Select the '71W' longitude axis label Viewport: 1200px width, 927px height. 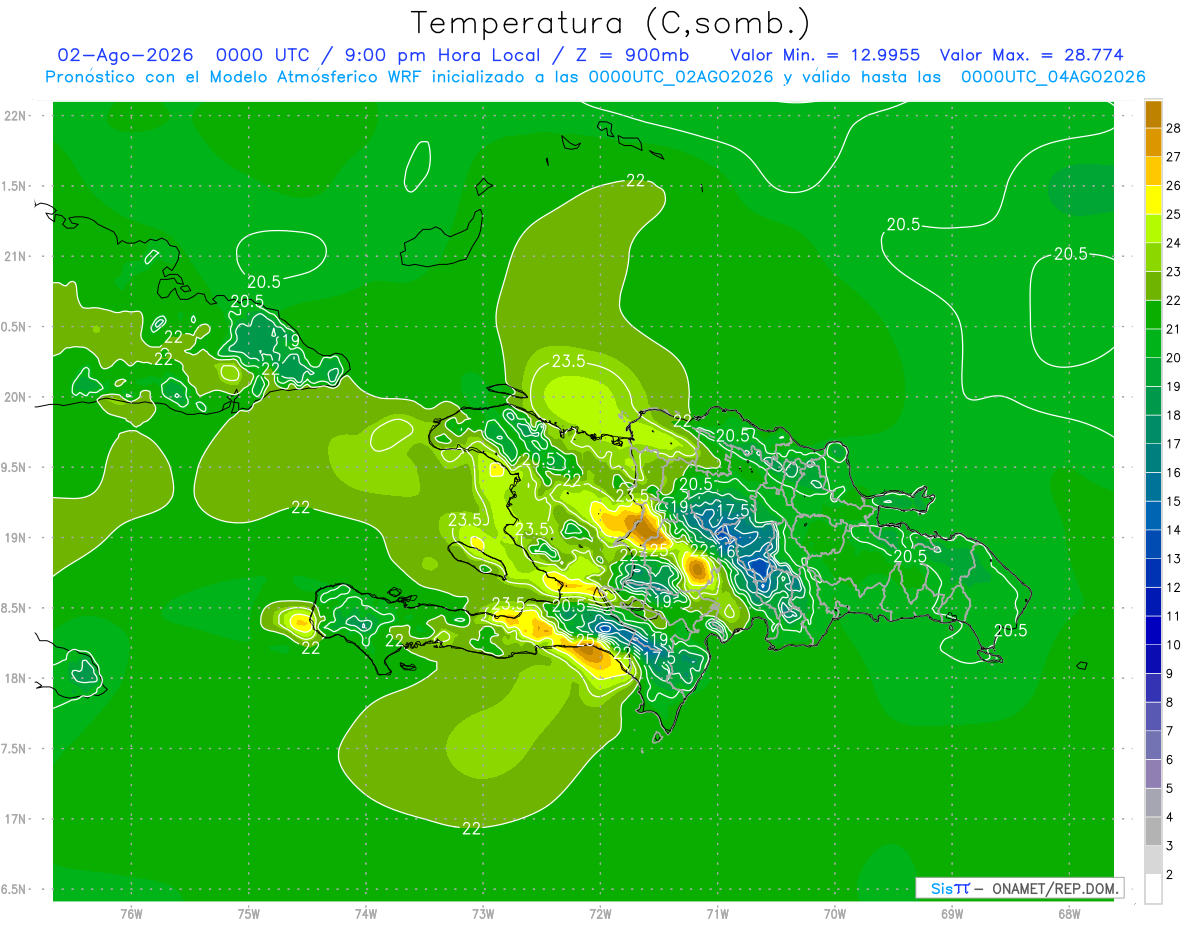coord(717,914)
